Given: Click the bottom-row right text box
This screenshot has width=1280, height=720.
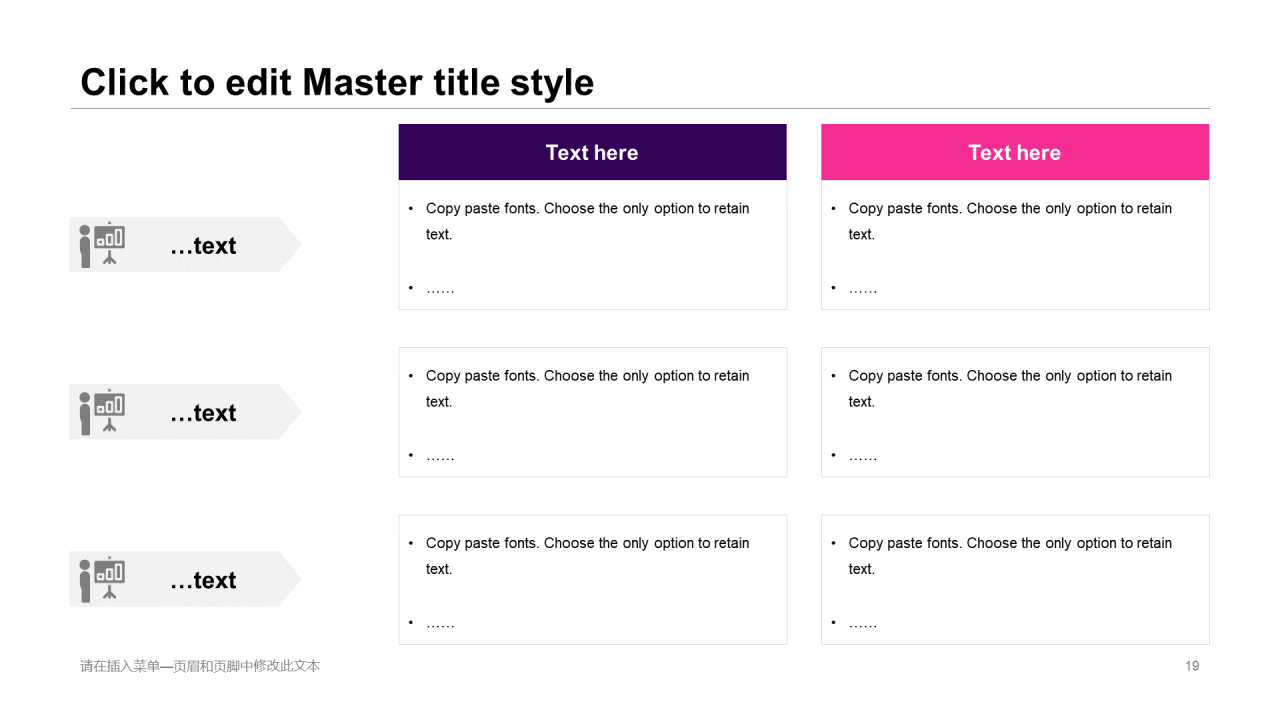Looking at the screenshot, I should point(1015,579).
